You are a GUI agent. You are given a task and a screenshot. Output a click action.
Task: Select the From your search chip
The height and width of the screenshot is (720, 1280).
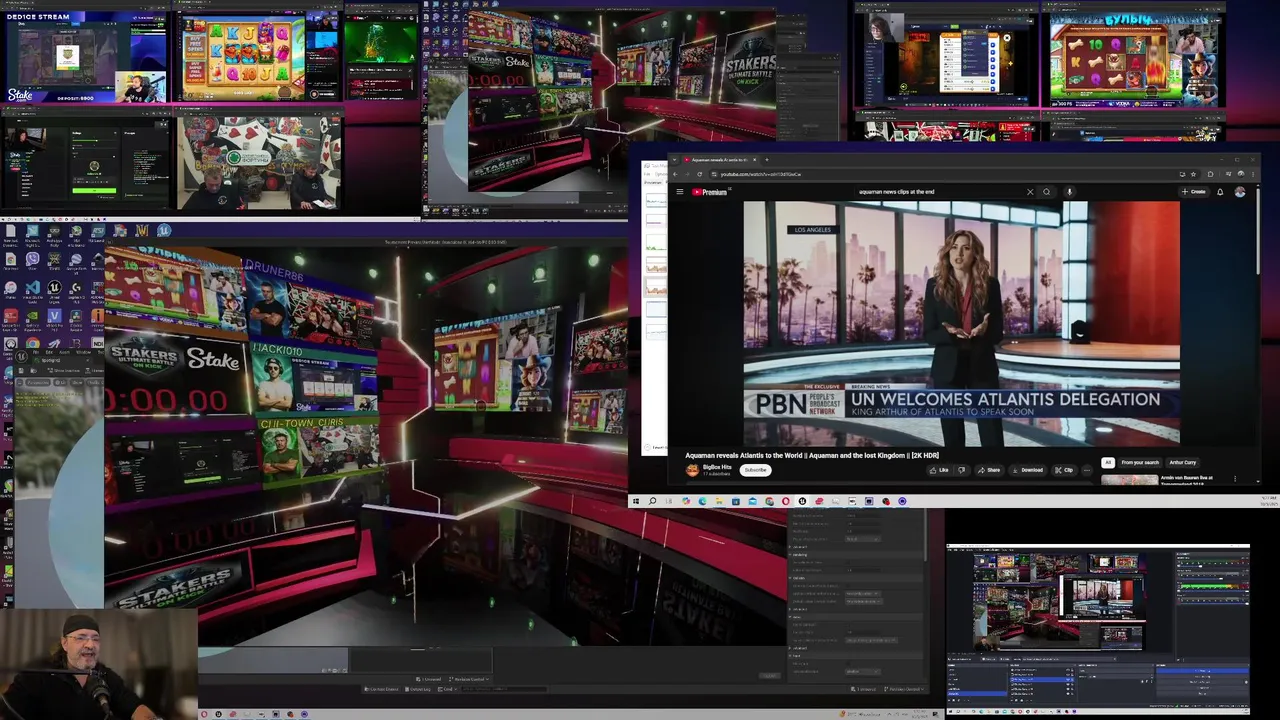[x=1140, y=462]
